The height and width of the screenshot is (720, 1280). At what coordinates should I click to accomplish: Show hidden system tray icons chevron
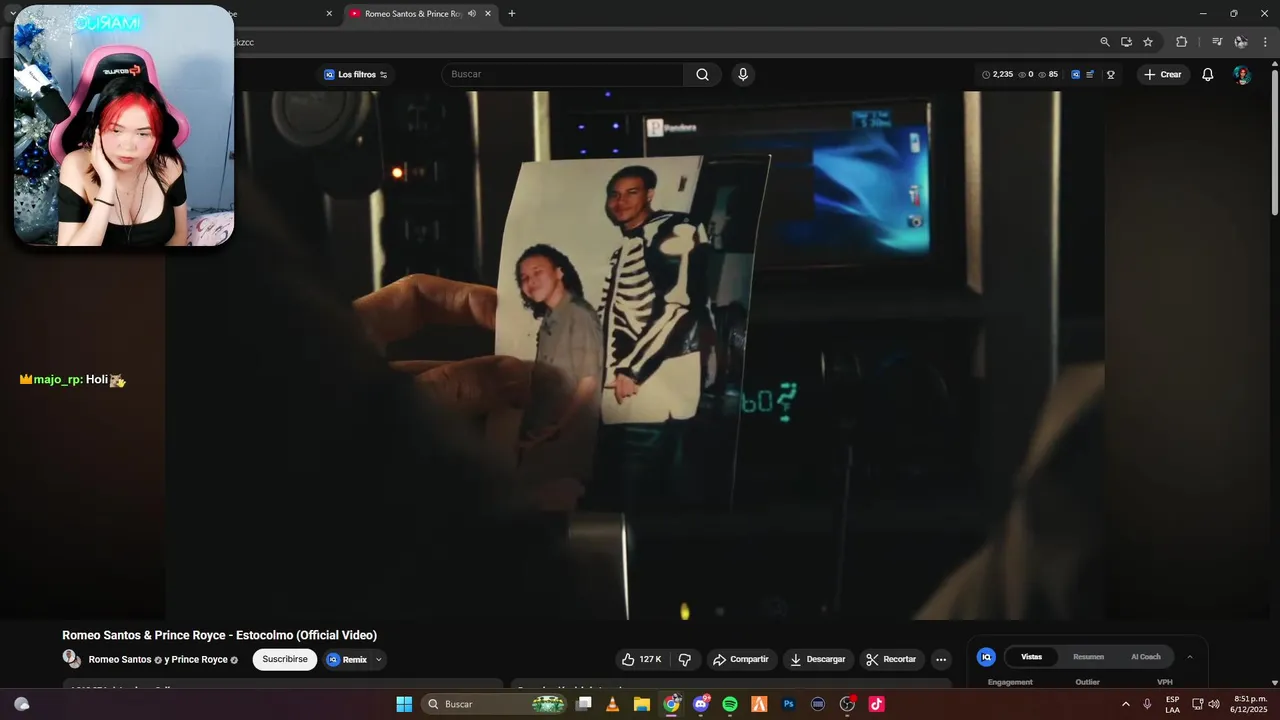(x=1125, y=704)
